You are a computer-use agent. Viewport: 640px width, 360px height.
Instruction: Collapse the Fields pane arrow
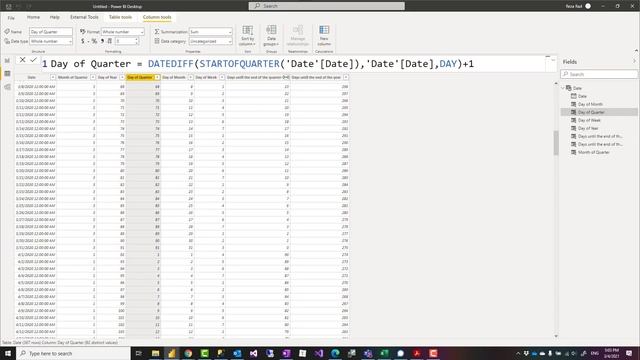pos(634,62)
